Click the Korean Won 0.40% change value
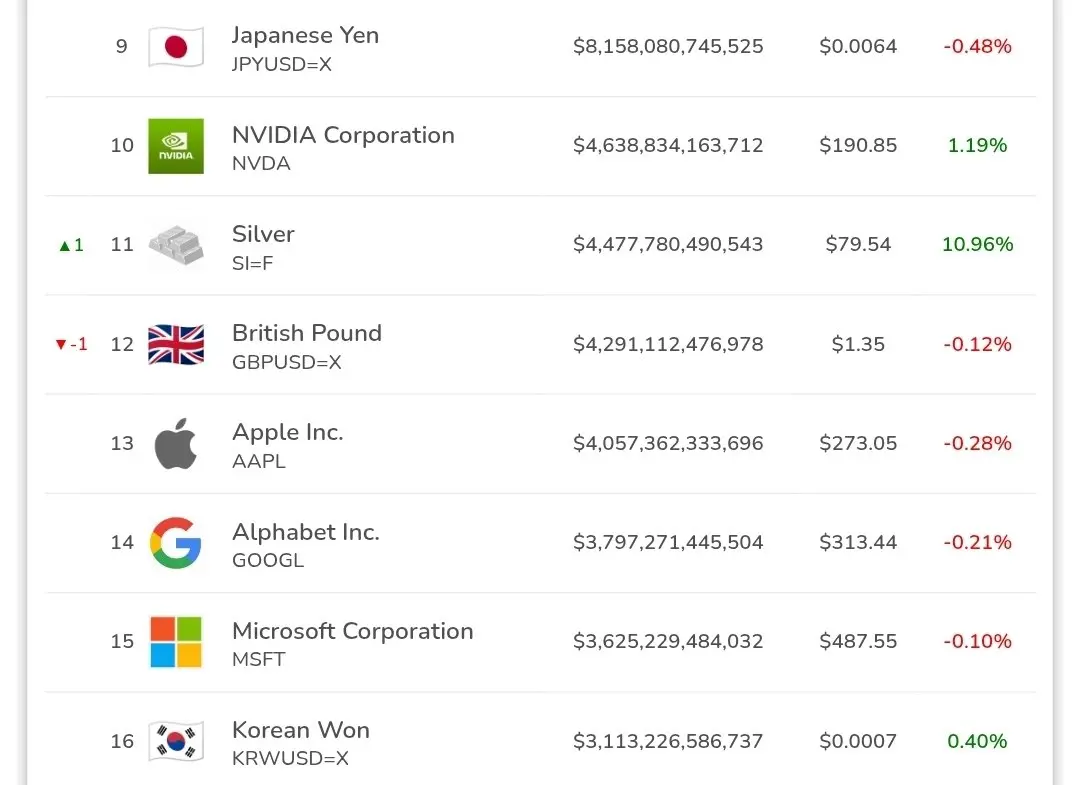 coord(977,741)
